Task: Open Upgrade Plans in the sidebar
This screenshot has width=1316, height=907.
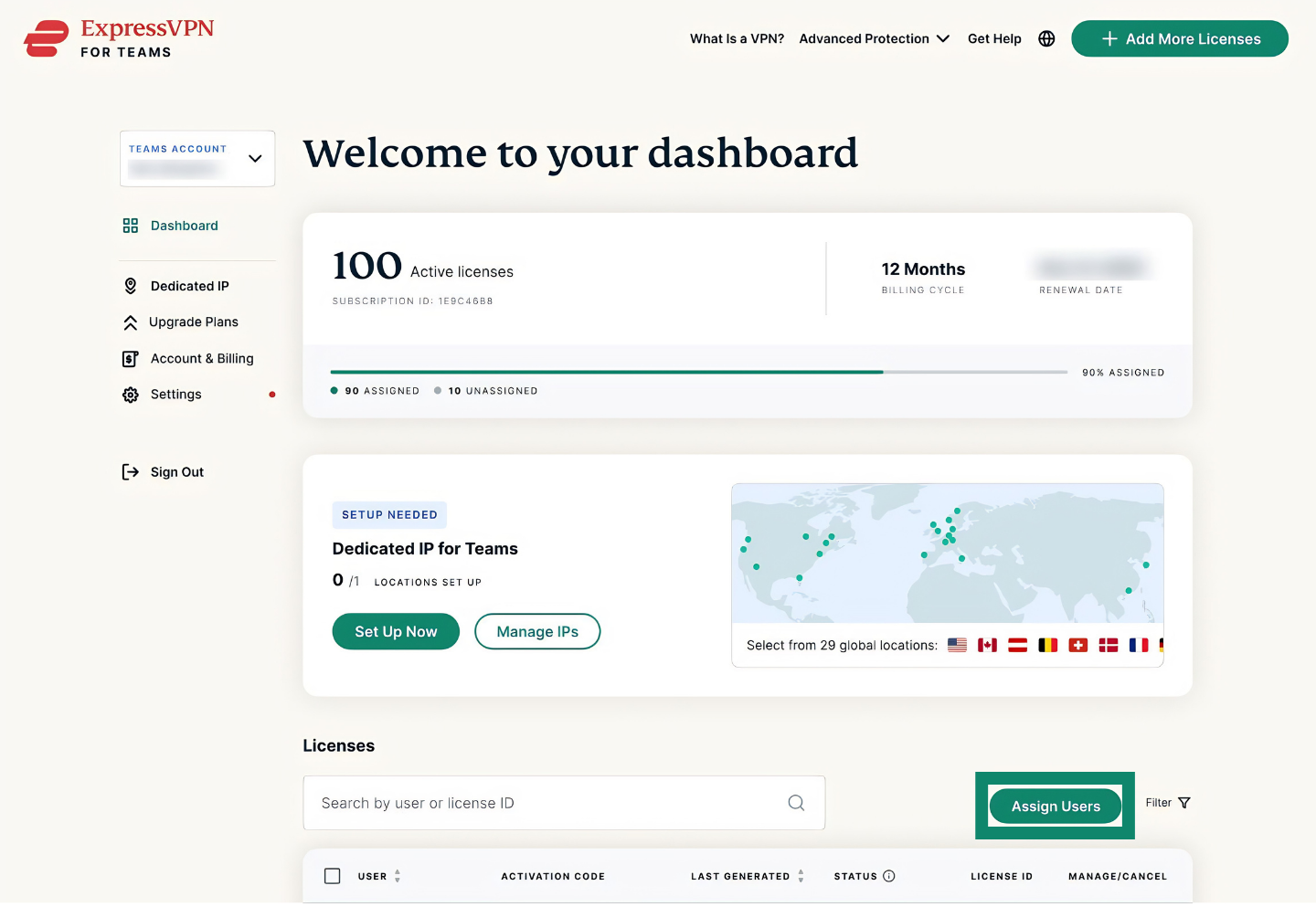Action: coord(193,322)
